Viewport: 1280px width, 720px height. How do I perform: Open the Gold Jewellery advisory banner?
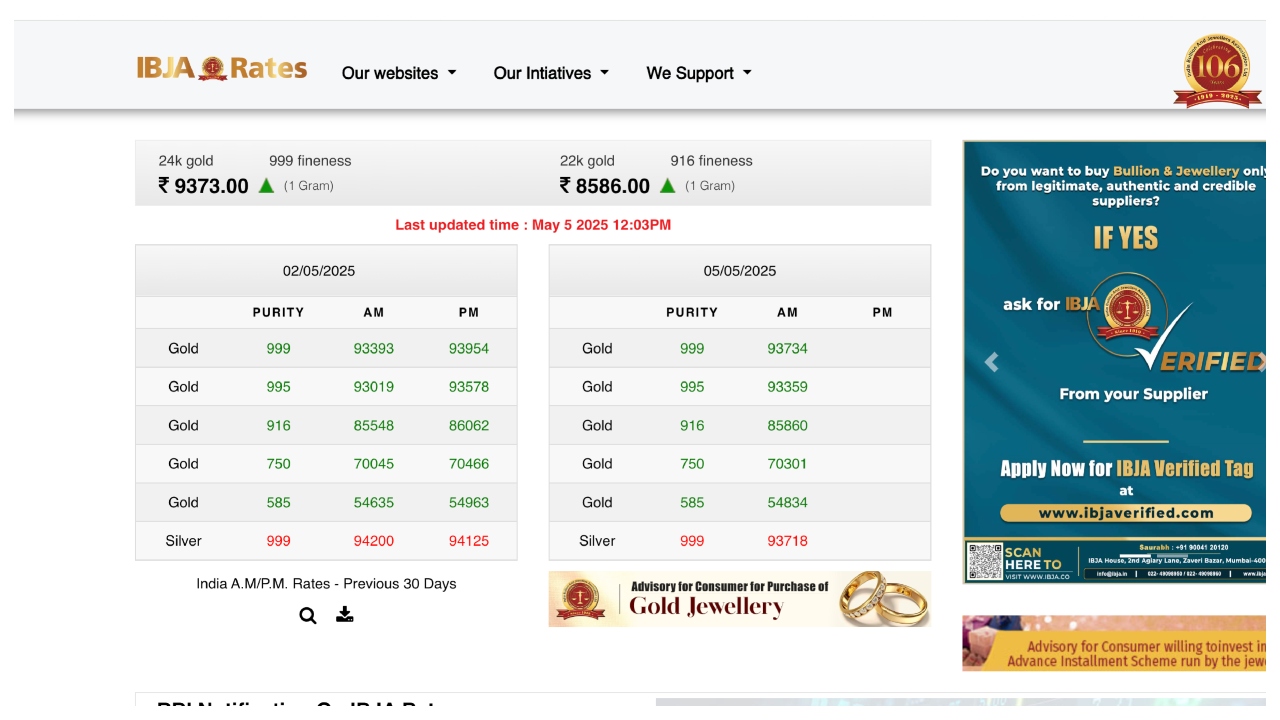(x=739, y=599)
